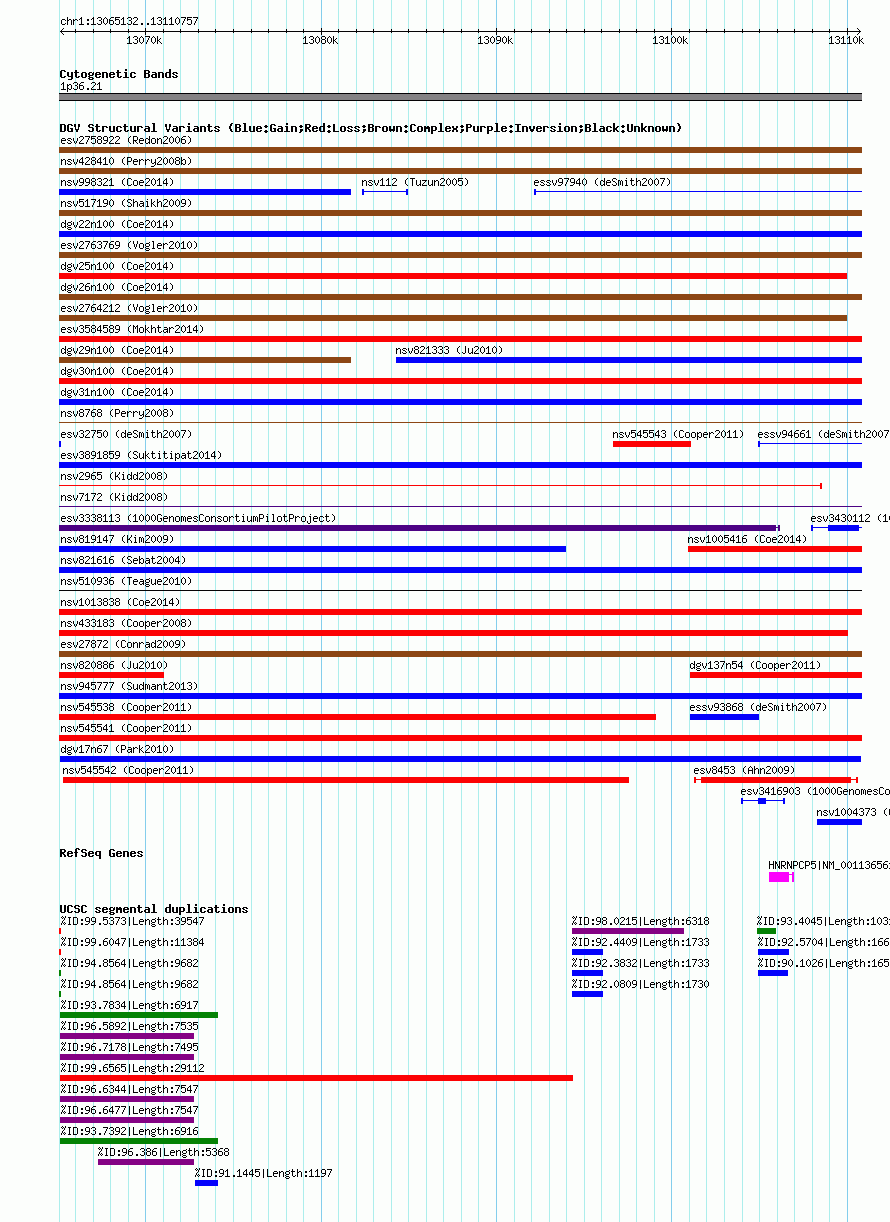Click the RefSeq Genes track heading
Image resolution: width=890 pixels, height=1222 pixels.
point(101,853)
